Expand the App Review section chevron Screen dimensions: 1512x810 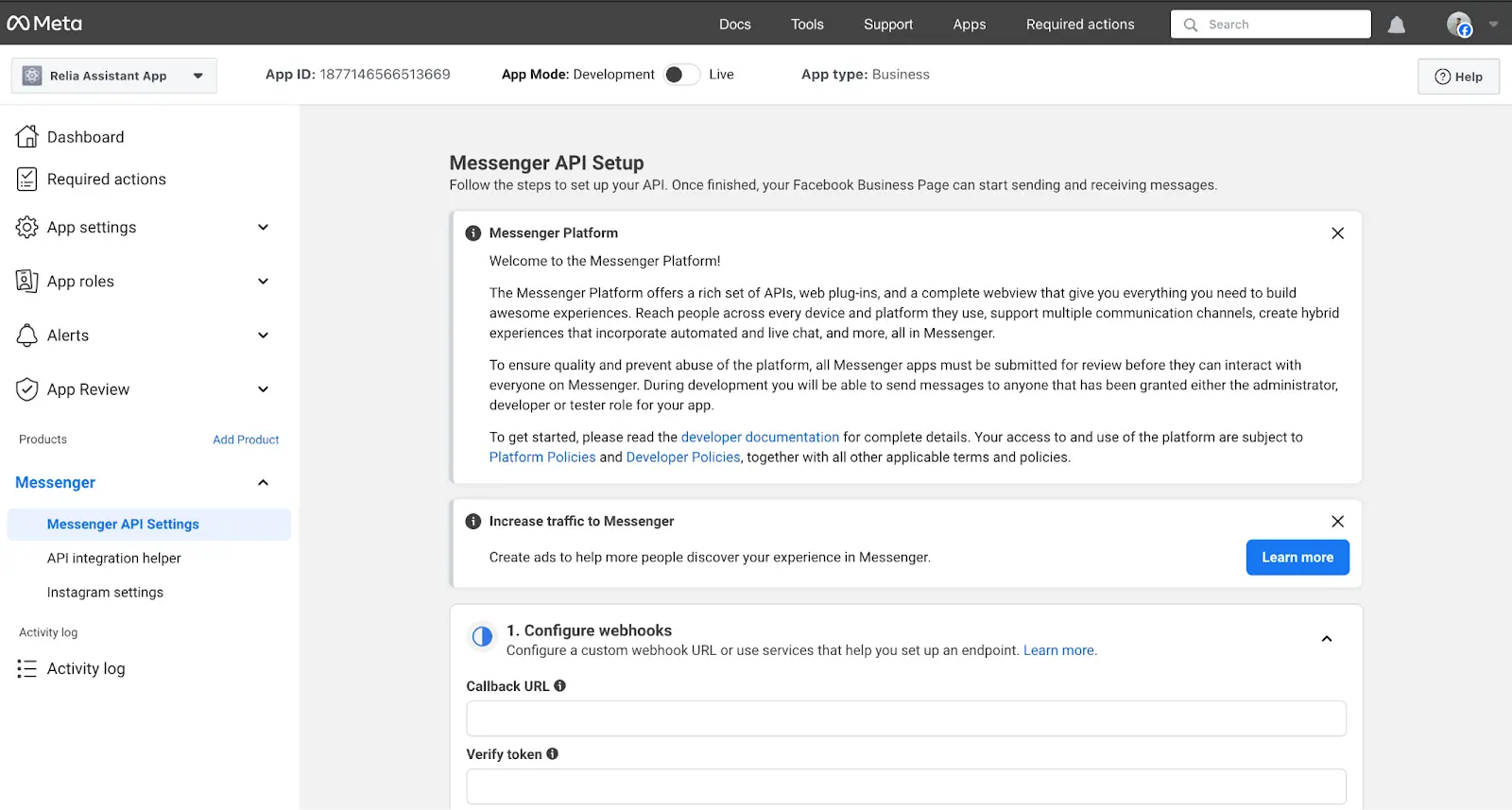coord(264,389)
